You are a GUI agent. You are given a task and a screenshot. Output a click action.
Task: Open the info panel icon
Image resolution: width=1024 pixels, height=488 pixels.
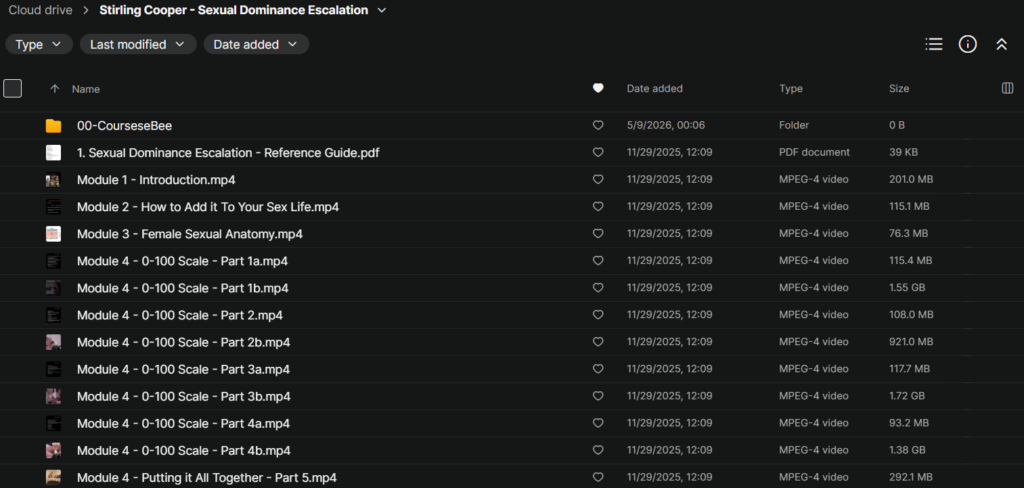[967, 44]
